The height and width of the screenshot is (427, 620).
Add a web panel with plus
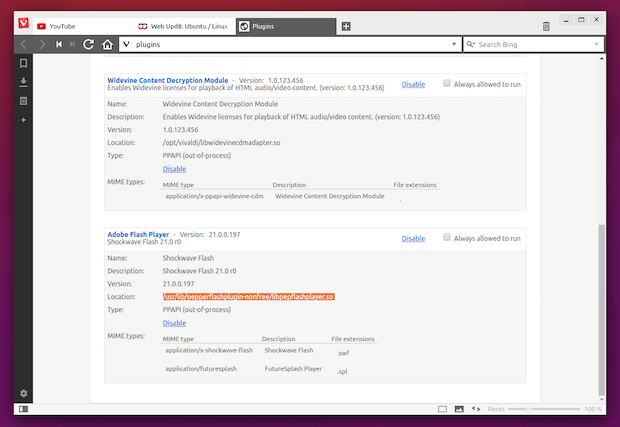click(23, 120)
